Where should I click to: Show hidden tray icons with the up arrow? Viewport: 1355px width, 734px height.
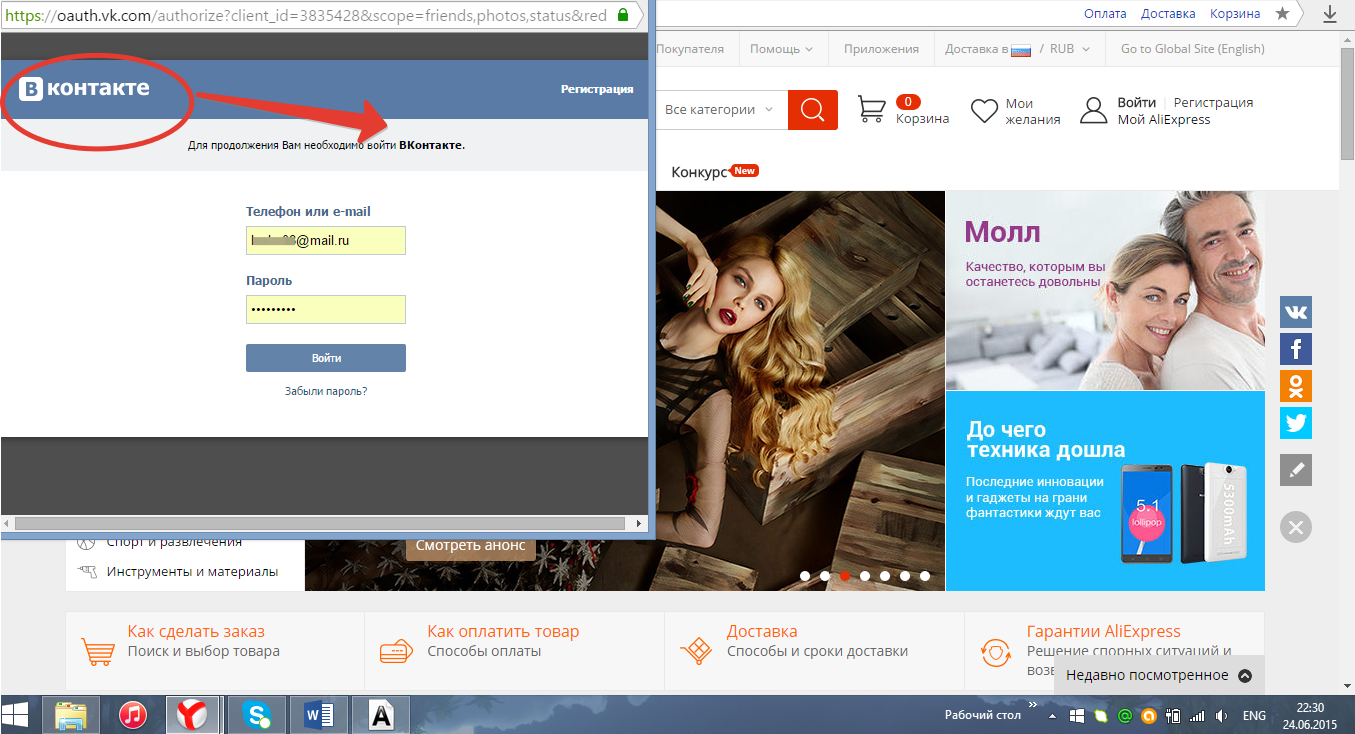click(1052, 716)
